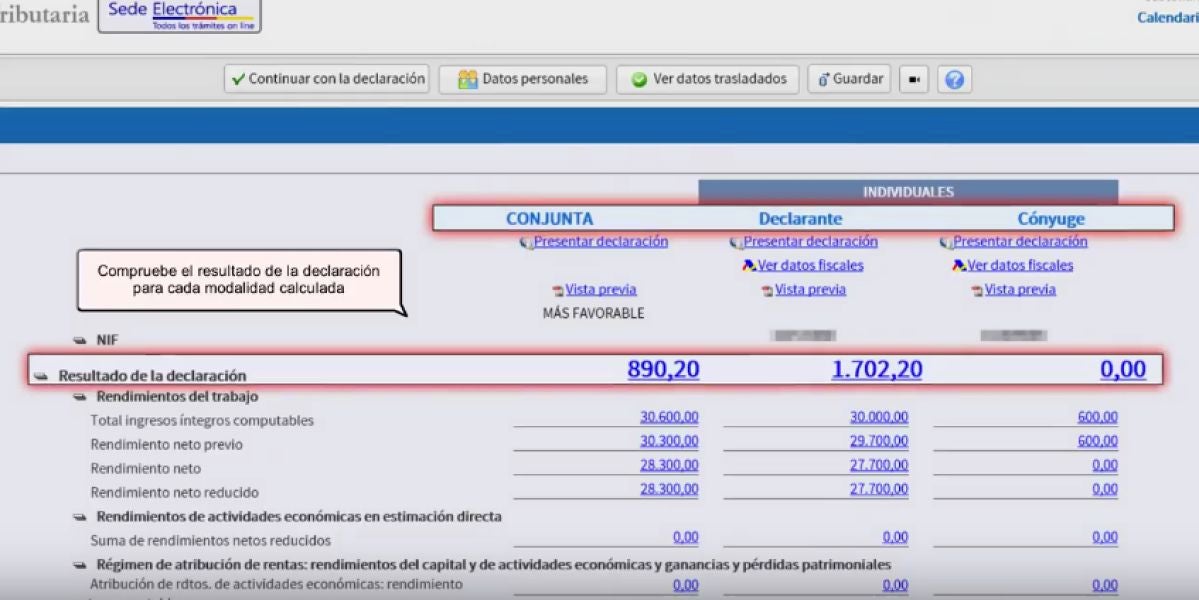
Task: Click Presentar declaración under Cónyuge
Action: click(1019, 242)
